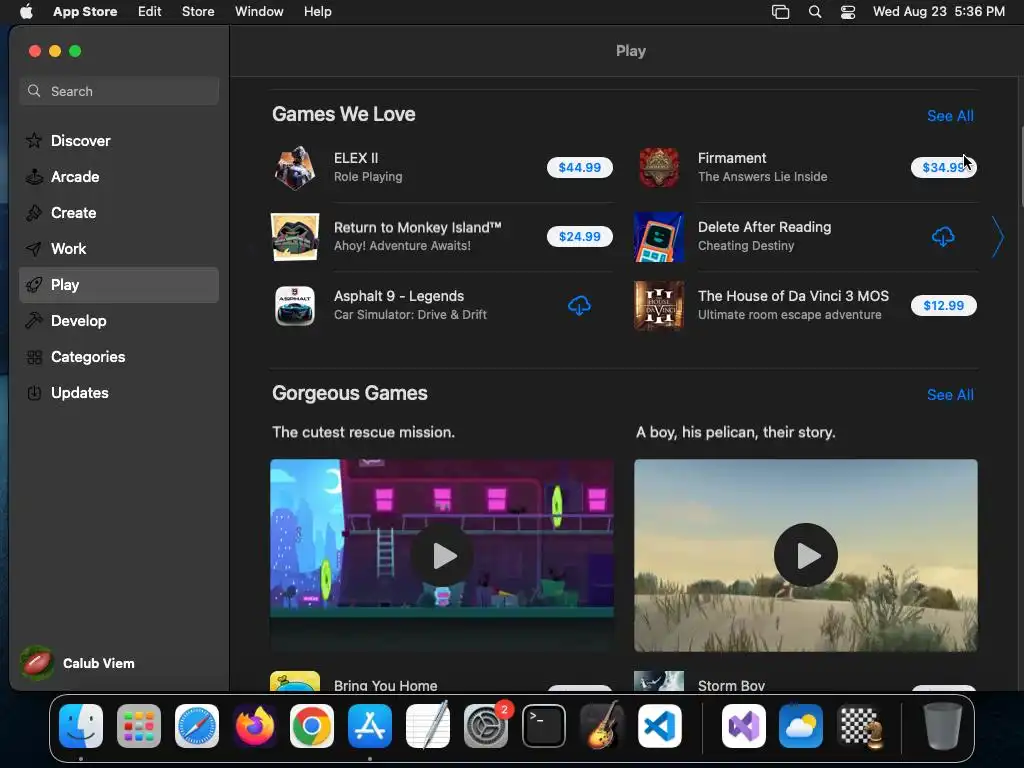Buy Firmament for $34.99
The image size is (1024, 768).
(944, 167)
